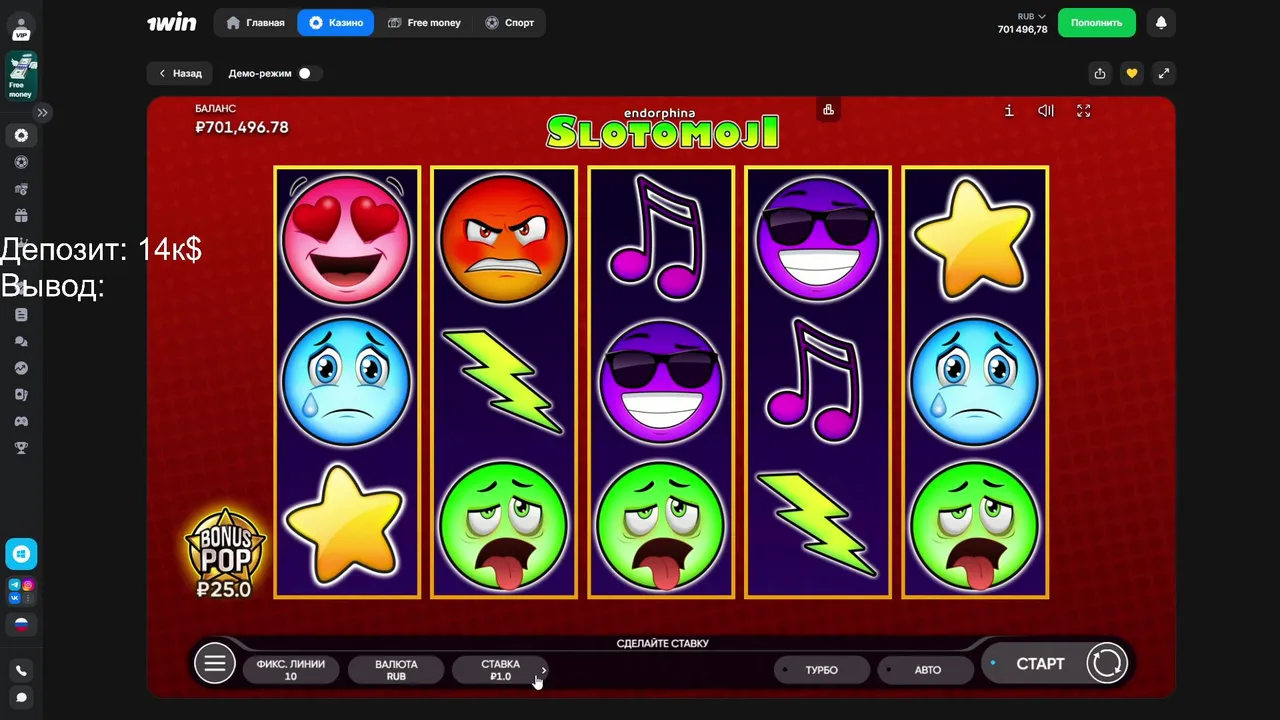Click the Пополнить deposit button
The height and width of the screenshot is (720, 1280).
pyautogui.click(x=1097, y=22)
